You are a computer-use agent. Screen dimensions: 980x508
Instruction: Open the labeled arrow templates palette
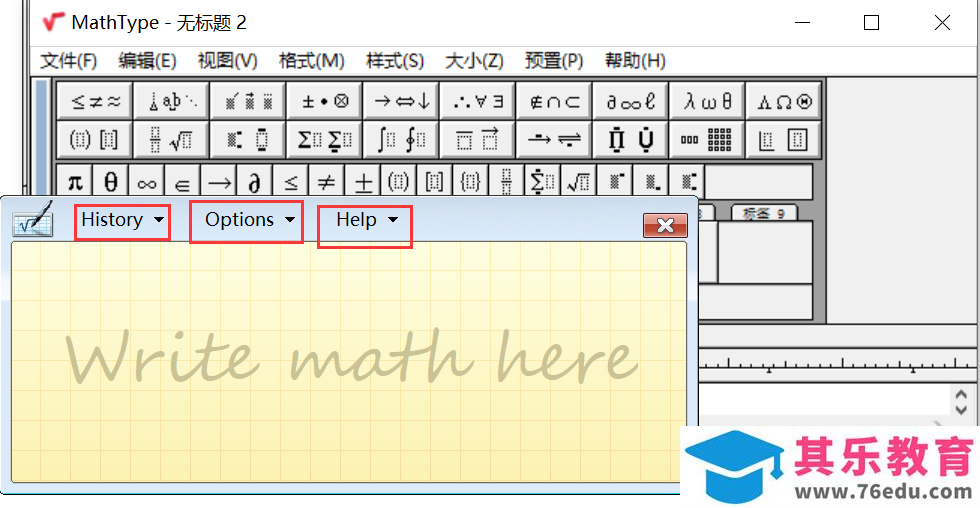554,139
